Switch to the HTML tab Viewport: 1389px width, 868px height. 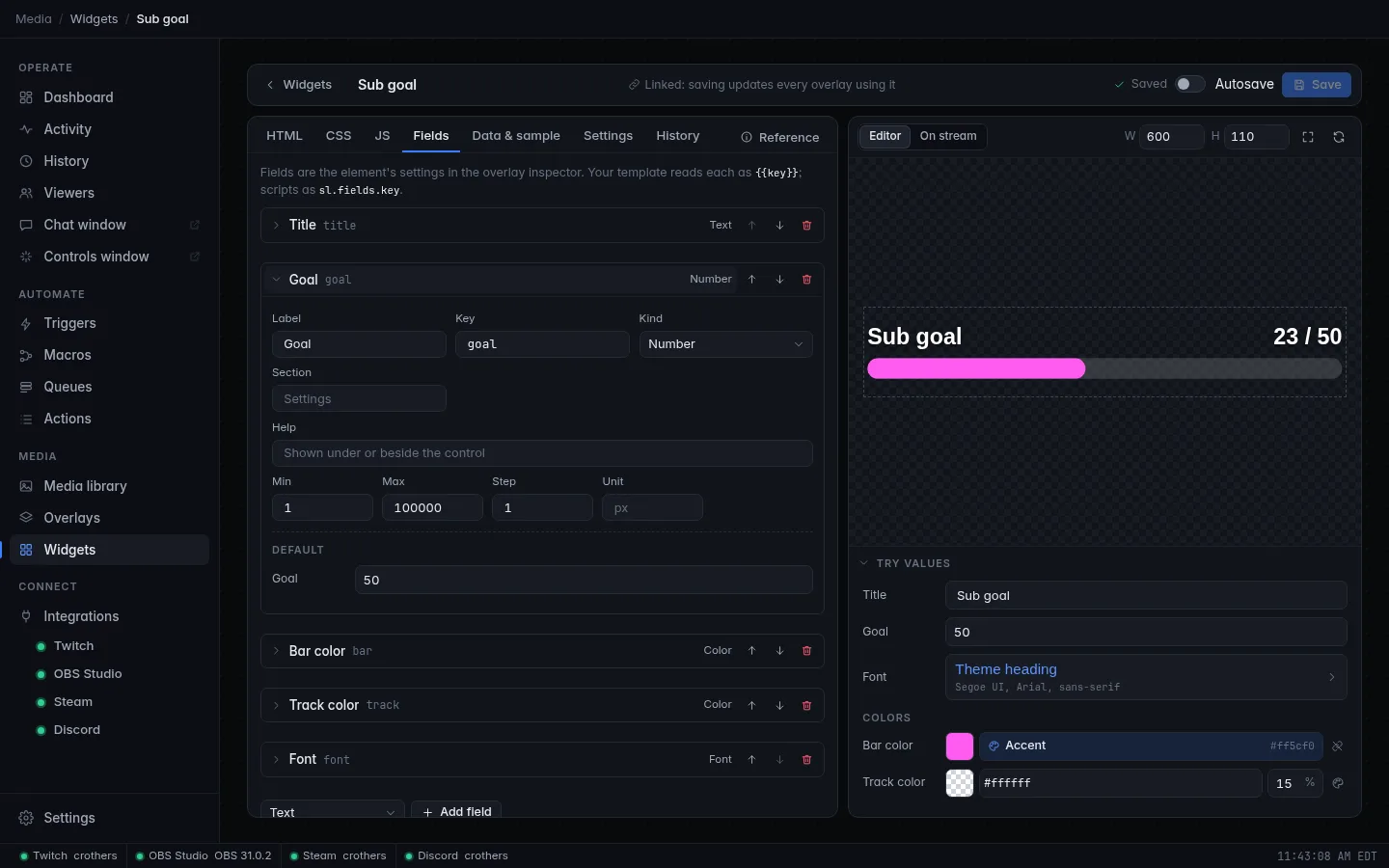[x=285, y=136]
